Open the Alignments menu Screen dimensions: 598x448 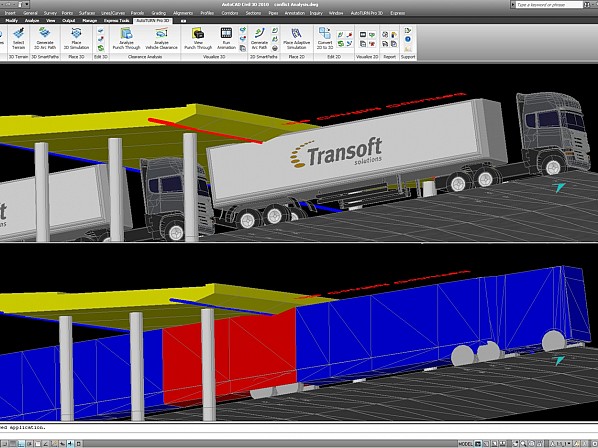coord(183,13)
